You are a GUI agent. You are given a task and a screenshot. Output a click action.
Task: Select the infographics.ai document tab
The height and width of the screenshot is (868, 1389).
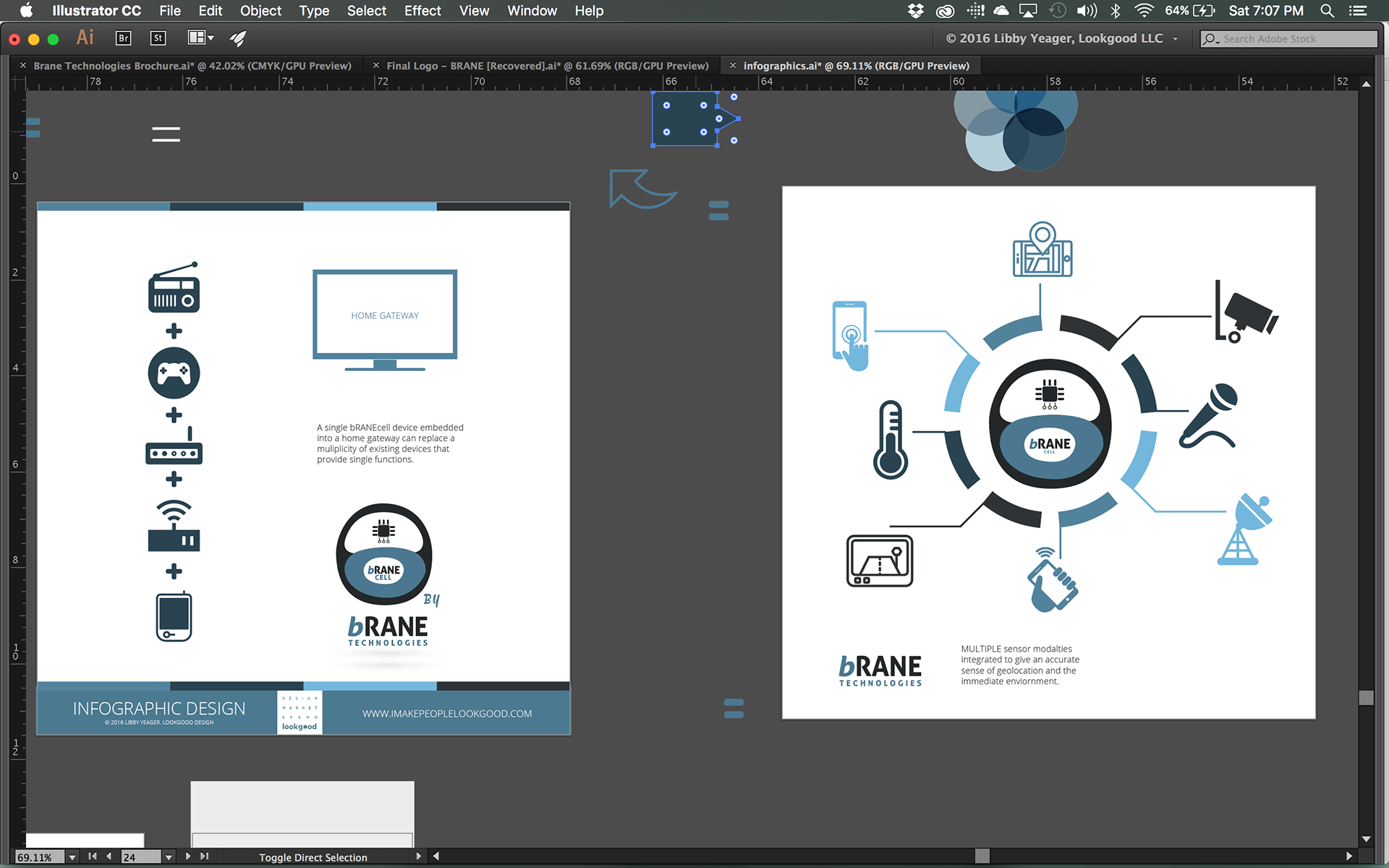click(857, 66)
